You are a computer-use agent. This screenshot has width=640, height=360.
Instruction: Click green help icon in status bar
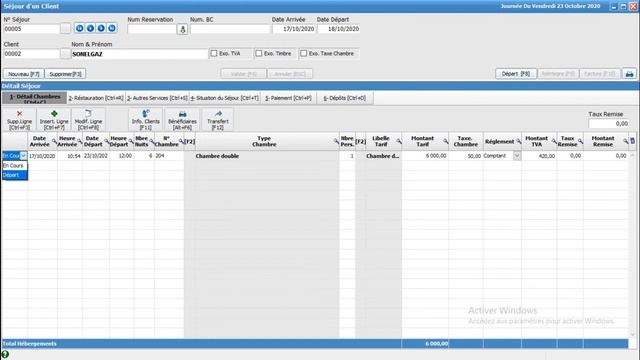5,355
